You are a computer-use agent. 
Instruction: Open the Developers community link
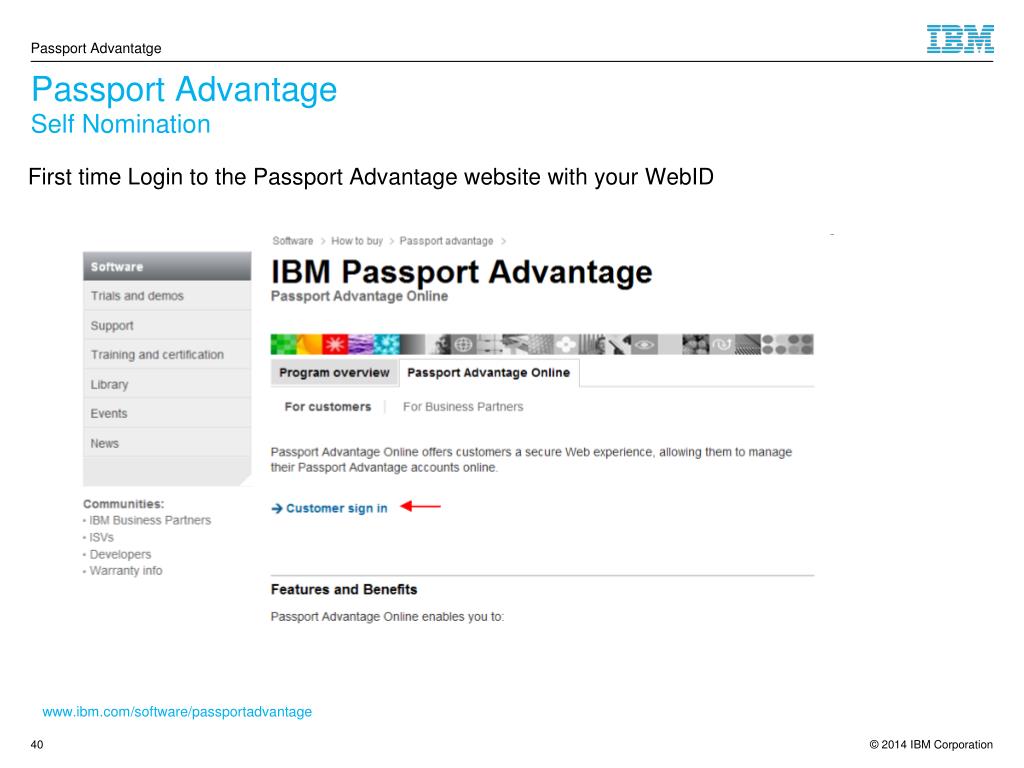click(x=120, y=554)
